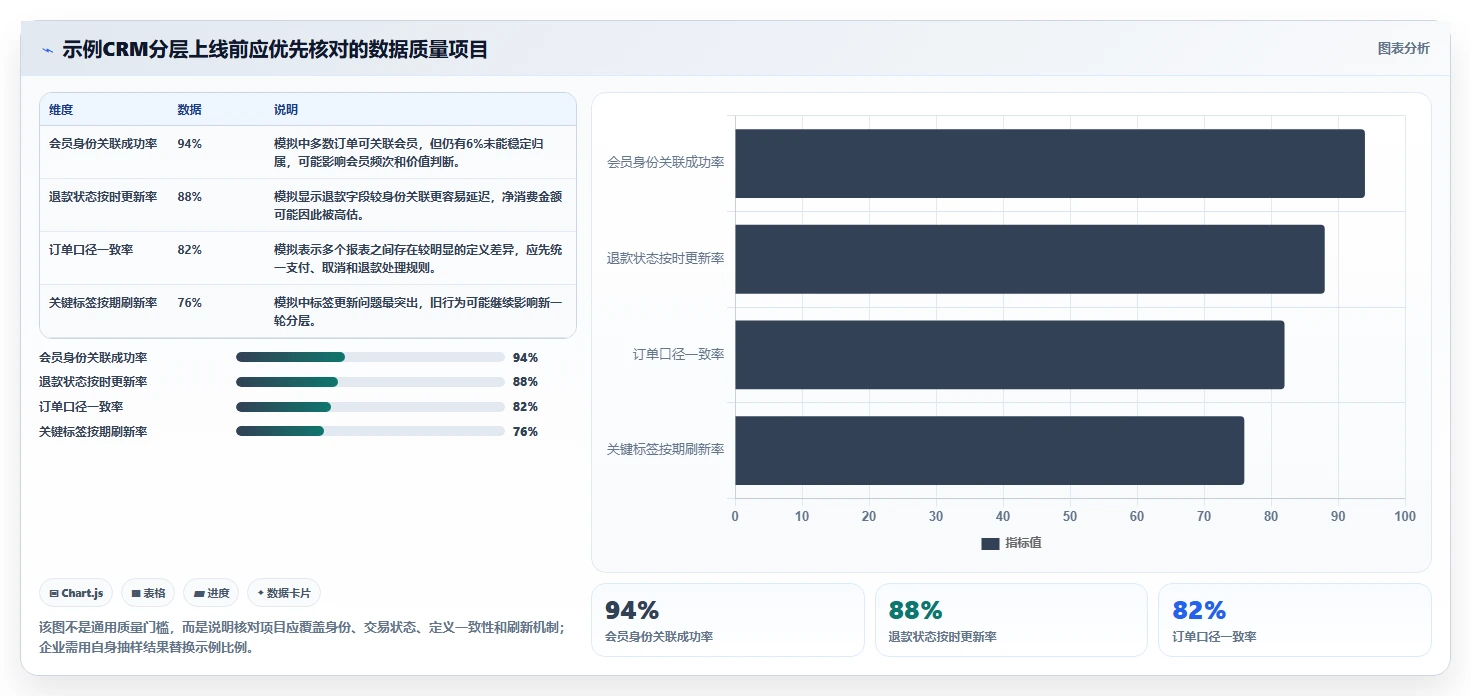Click the chart y-axis label 关键标签按期刷新率
Screen dimensions: 1471x696
click(666, 450)
